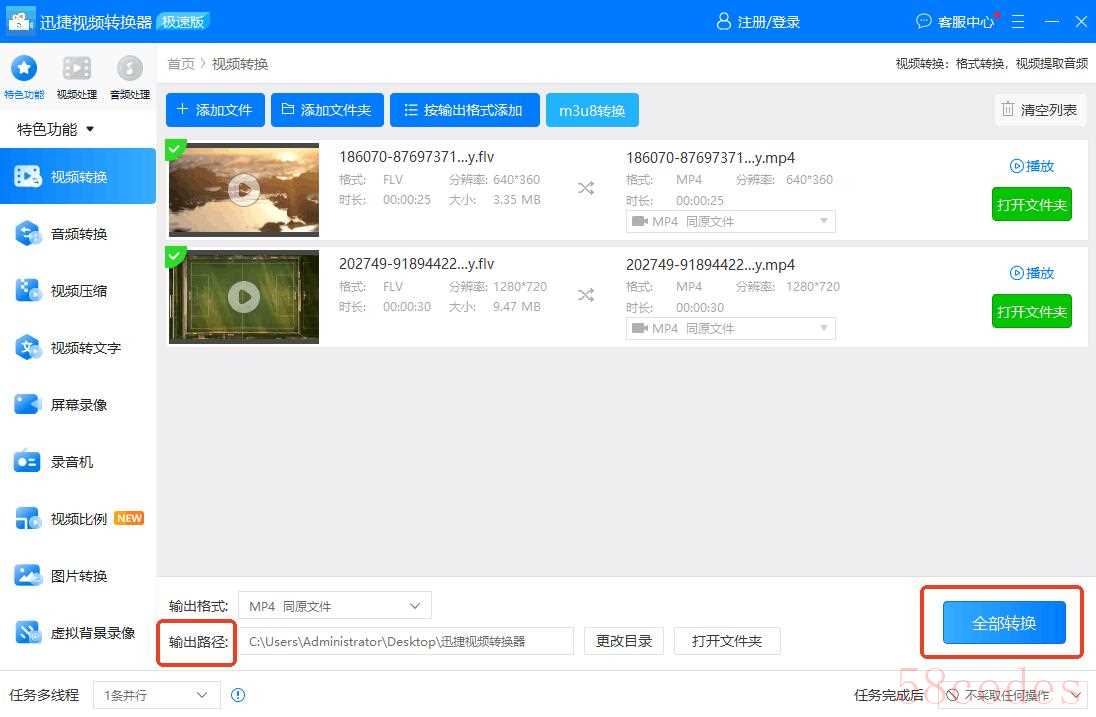
Task: Click the app logo in title bar
Action: point(20,21)
